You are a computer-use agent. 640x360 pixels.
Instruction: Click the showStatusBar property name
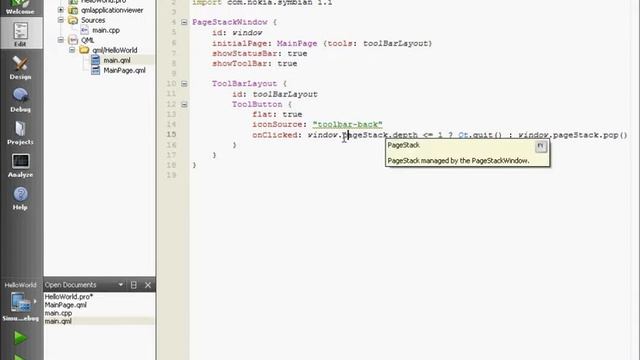pos(244,53)
